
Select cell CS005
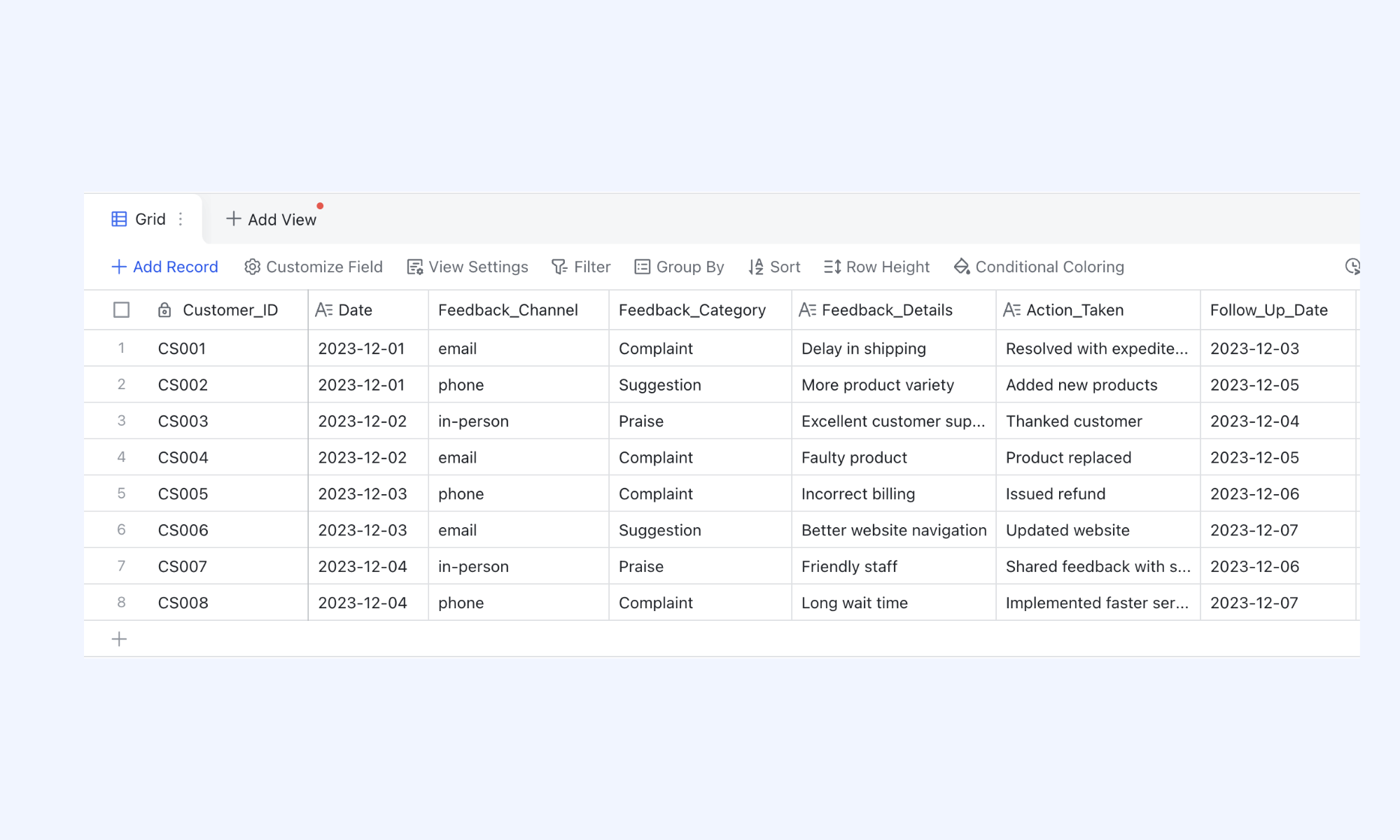(228, 493)
